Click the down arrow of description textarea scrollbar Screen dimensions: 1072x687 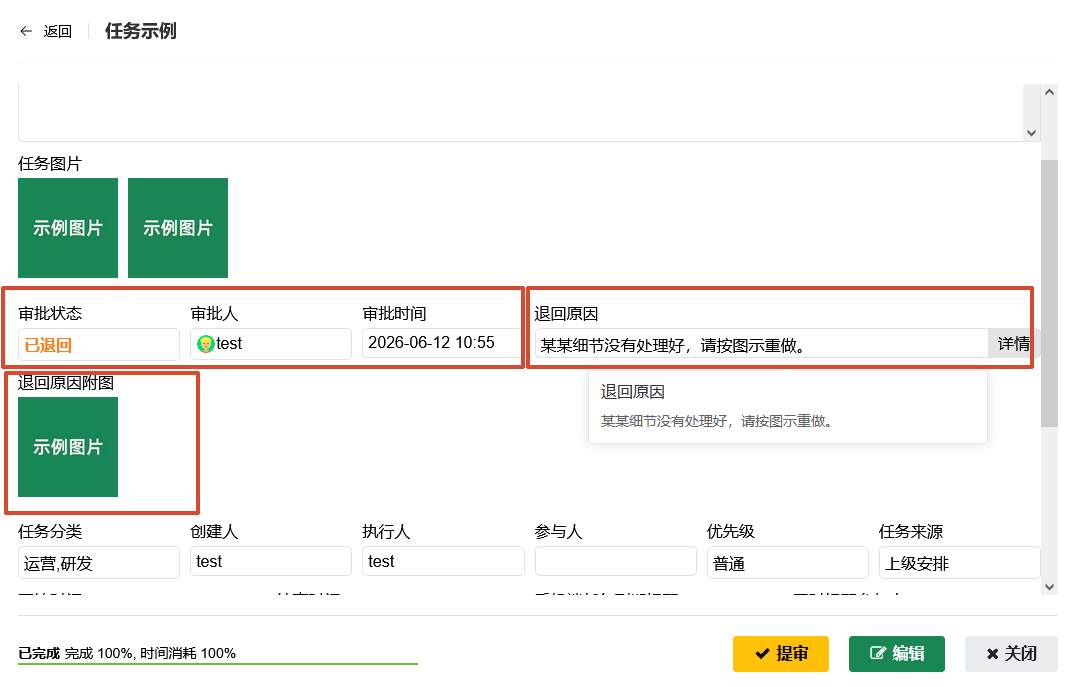pyautogui.click(x=1032, y=133)
